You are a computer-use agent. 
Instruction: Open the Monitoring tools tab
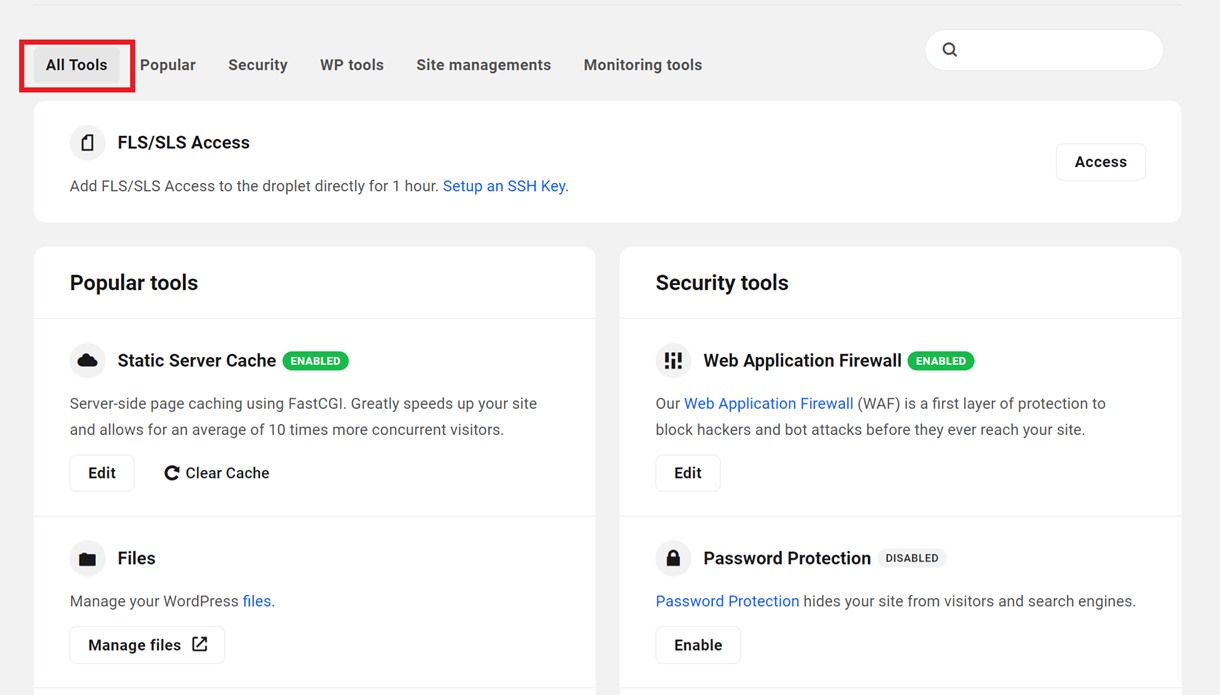[x=643, y=64]
